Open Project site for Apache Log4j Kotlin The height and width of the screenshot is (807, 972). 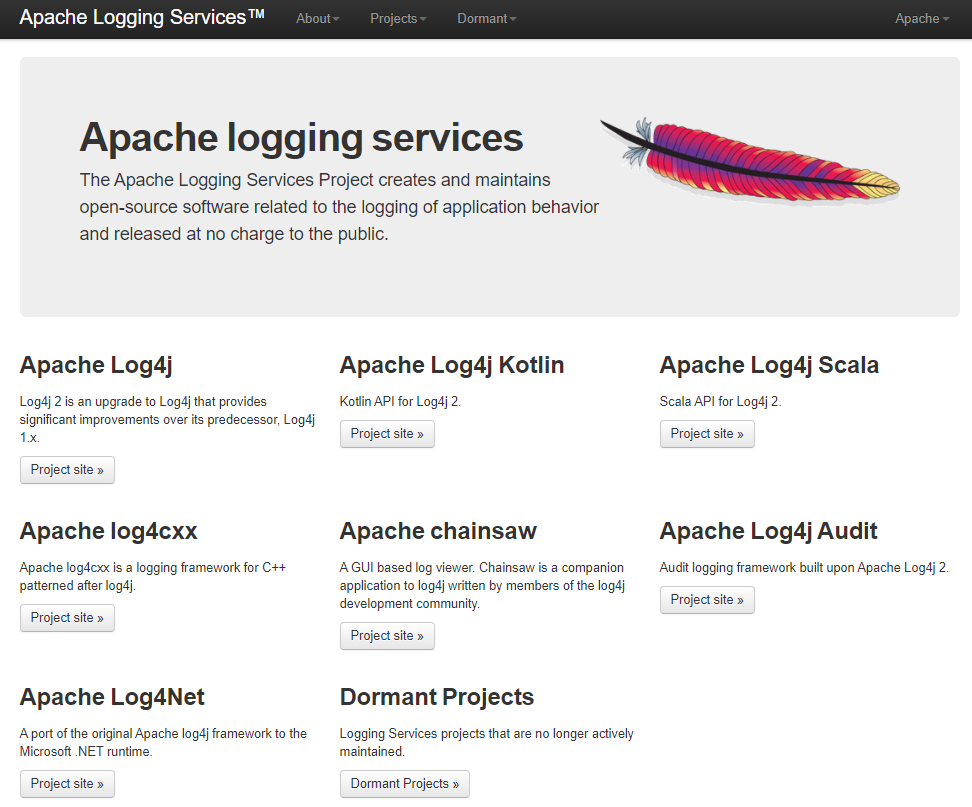click(x=387, y=434)
